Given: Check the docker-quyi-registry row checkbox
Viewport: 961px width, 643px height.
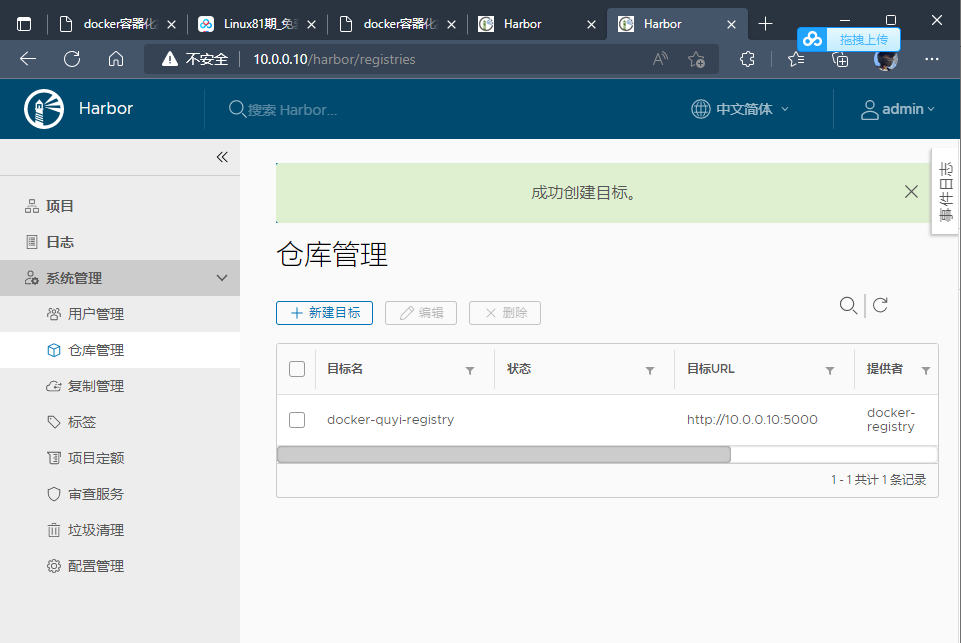Looking at the screenshot, I should [x=297, y=420].
